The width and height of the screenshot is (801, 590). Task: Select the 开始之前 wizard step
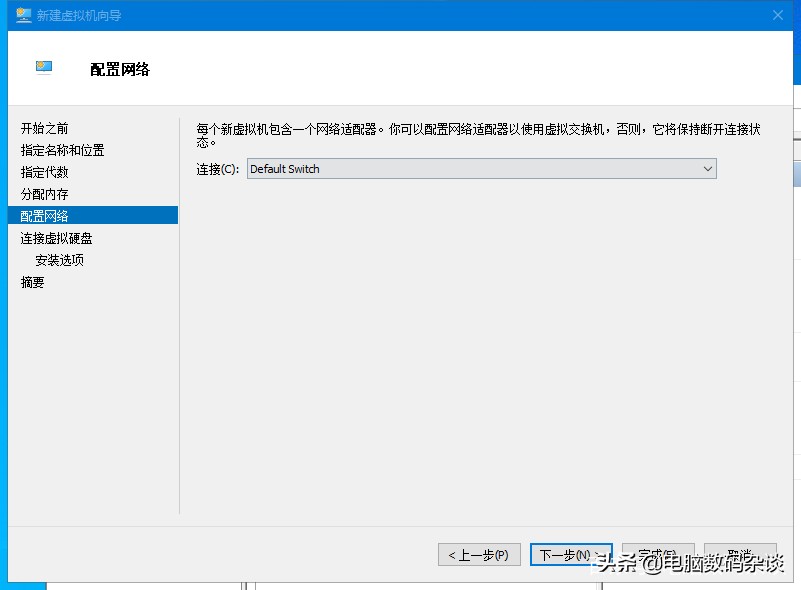pyautogui.click(x=45, y=128)
